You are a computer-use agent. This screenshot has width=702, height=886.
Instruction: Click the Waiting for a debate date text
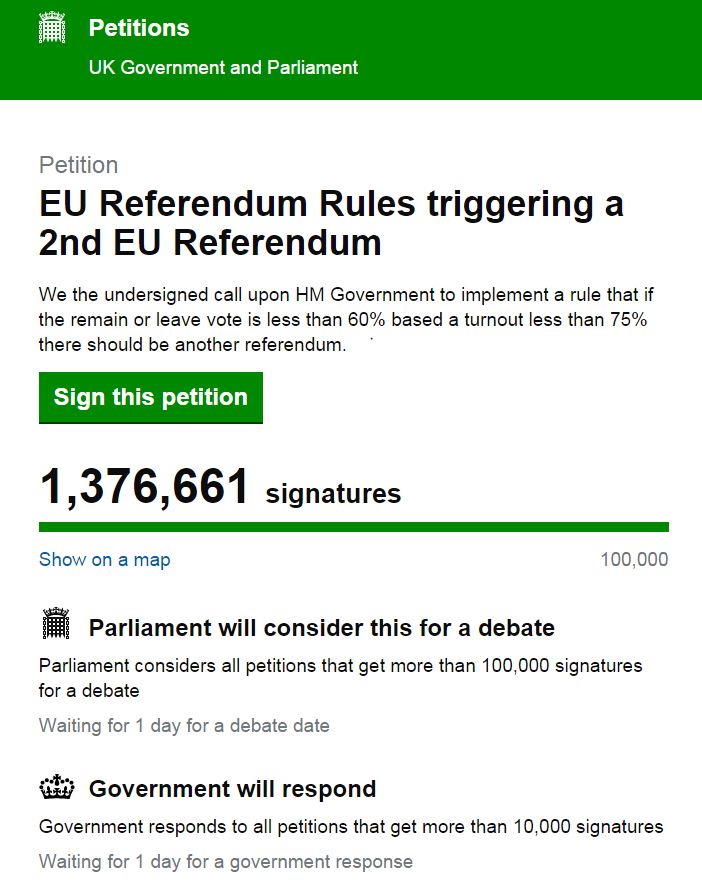(x=184, y=726)
